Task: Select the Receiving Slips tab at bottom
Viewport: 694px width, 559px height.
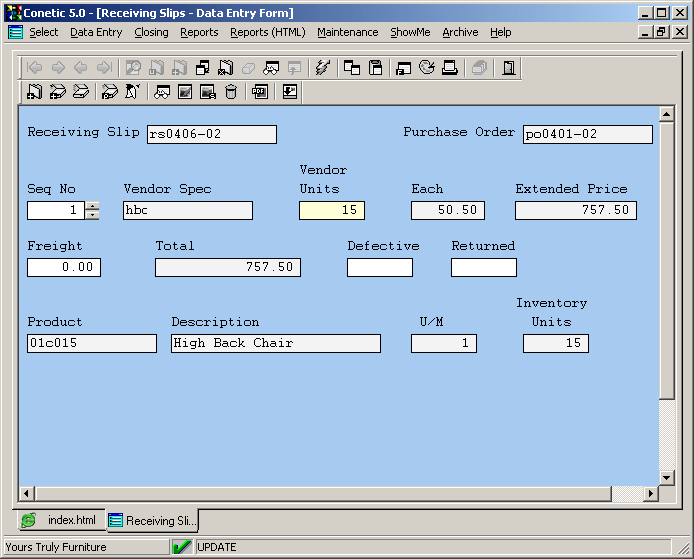Action: [x=152, y=521]
